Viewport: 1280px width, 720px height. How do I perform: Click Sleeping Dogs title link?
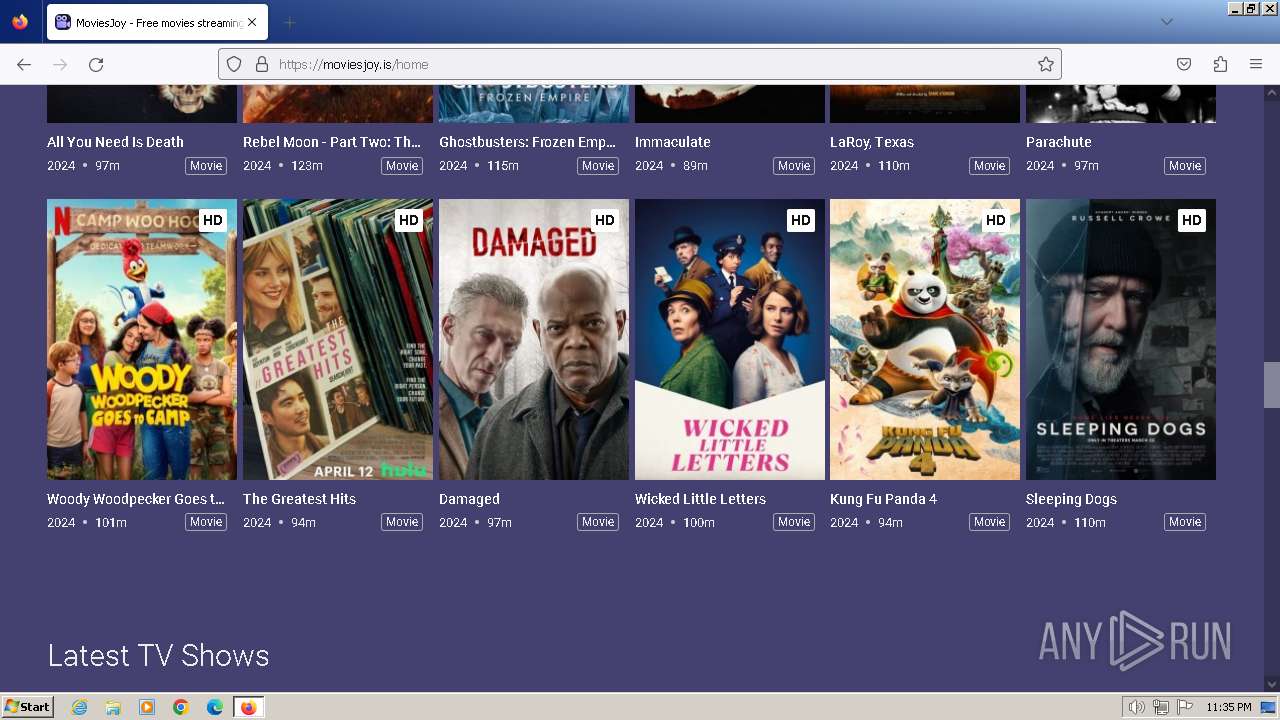click(1071, 499)
